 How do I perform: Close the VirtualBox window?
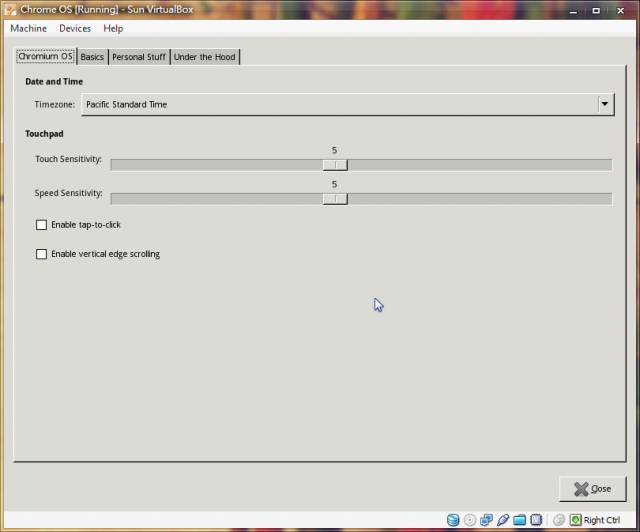[x=620, y=11]
